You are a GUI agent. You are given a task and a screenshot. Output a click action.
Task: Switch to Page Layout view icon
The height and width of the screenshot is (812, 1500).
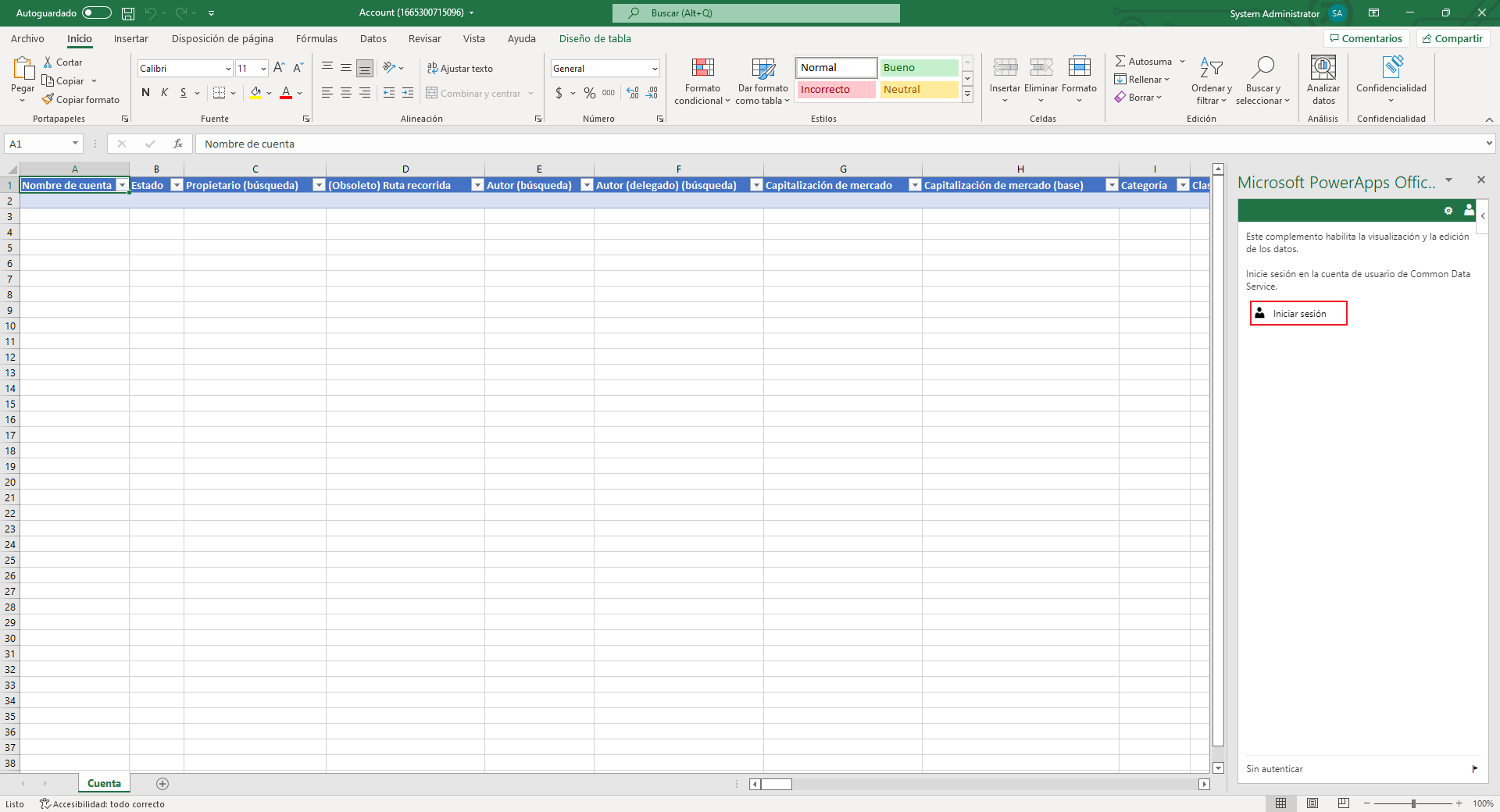(x=1312, y=803)
